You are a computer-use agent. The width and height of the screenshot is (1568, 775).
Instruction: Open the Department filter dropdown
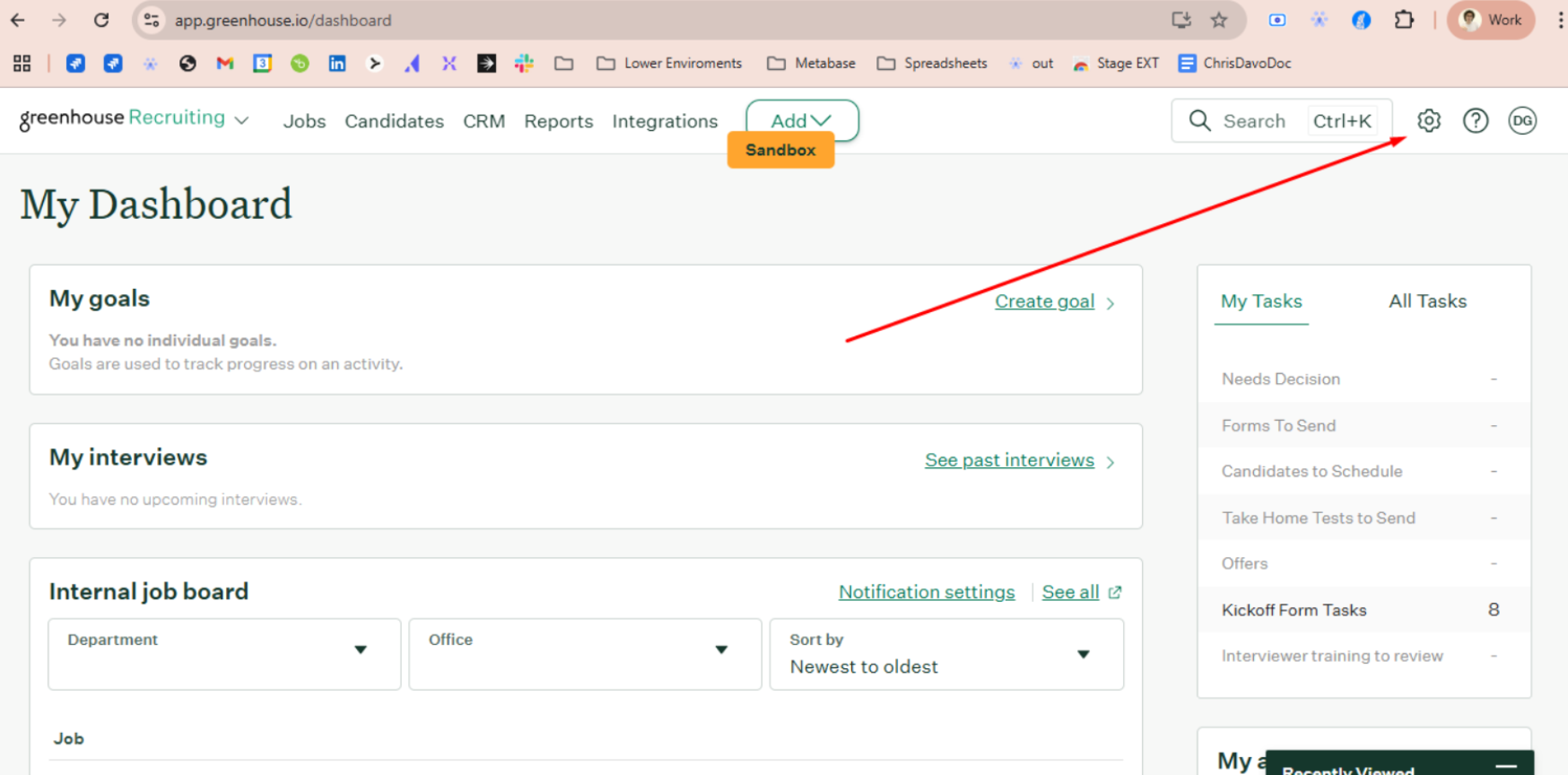[x=224, y=654]
